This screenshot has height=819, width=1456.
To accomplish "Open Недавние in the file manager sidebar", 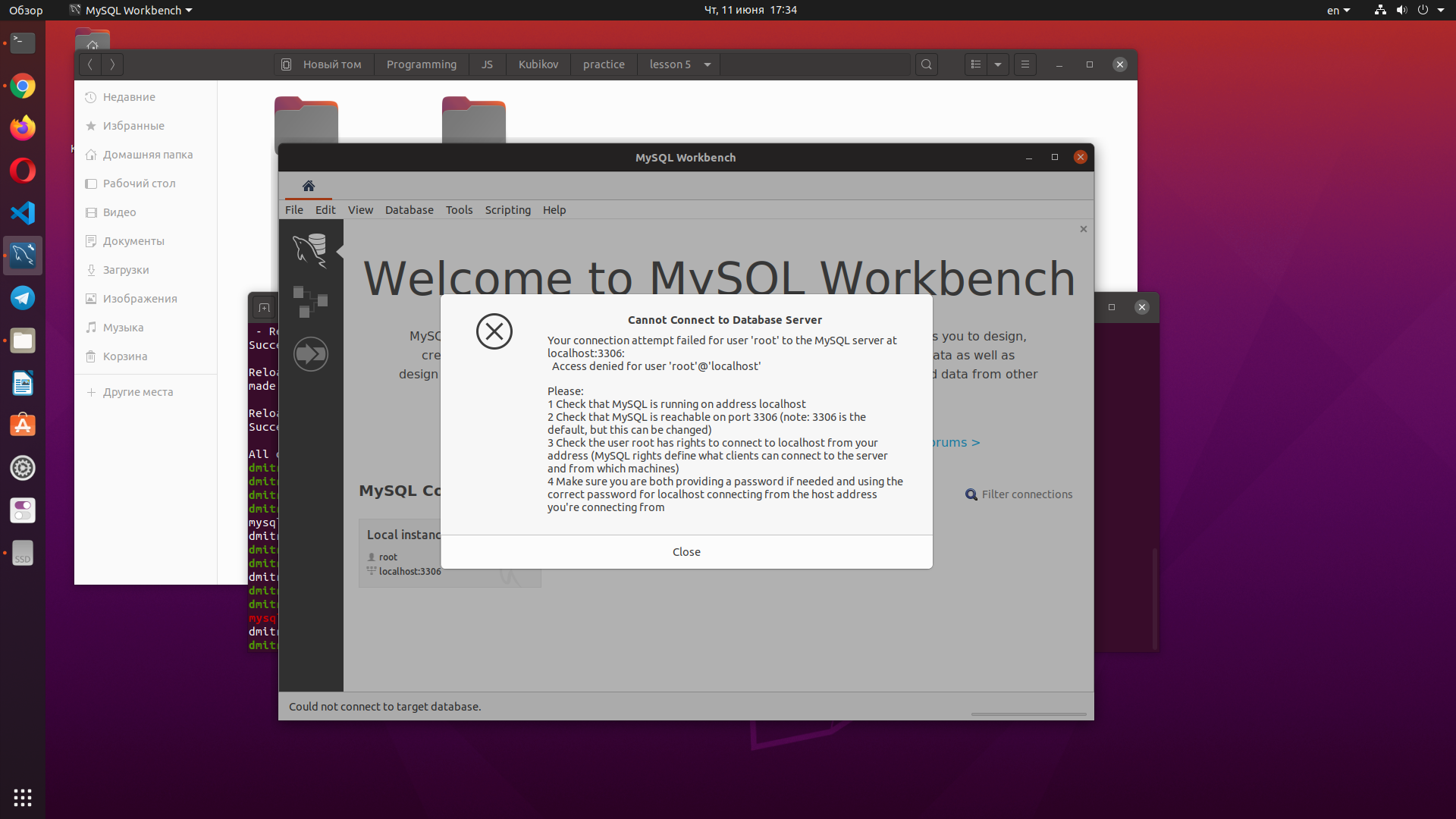I will click(x=146, y=97).
